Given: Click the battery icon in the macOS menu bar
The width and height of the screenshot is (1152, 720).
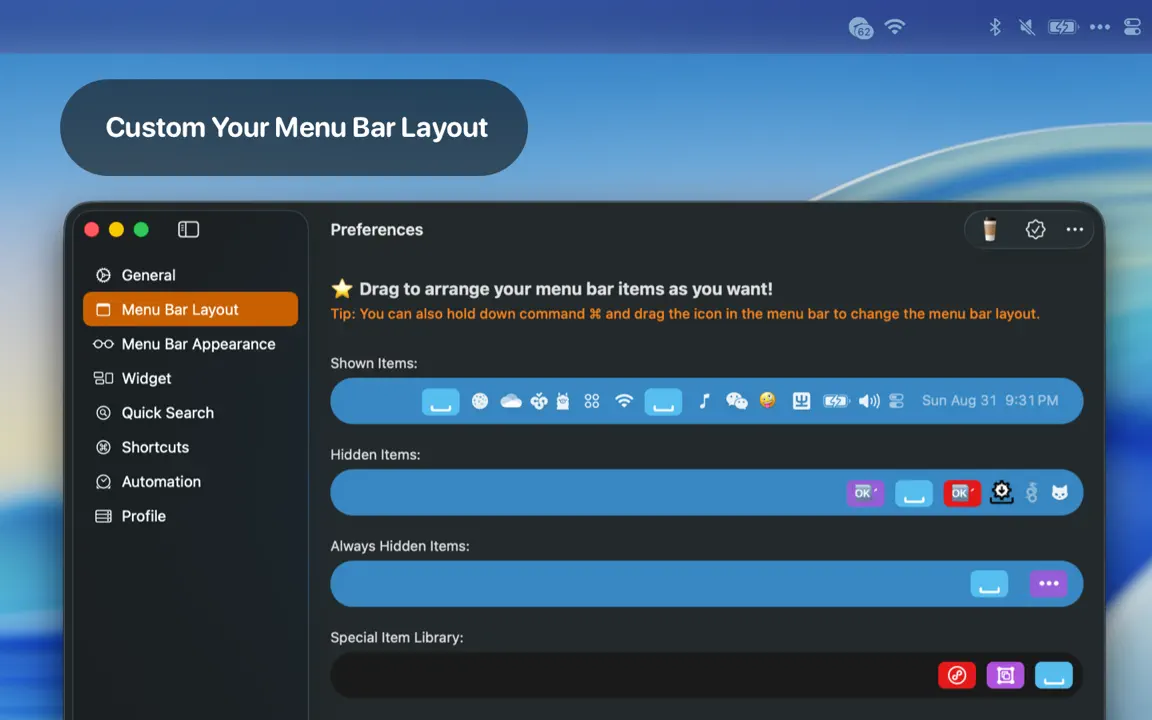Looking at the screenshot, I should pos(1062,27).
